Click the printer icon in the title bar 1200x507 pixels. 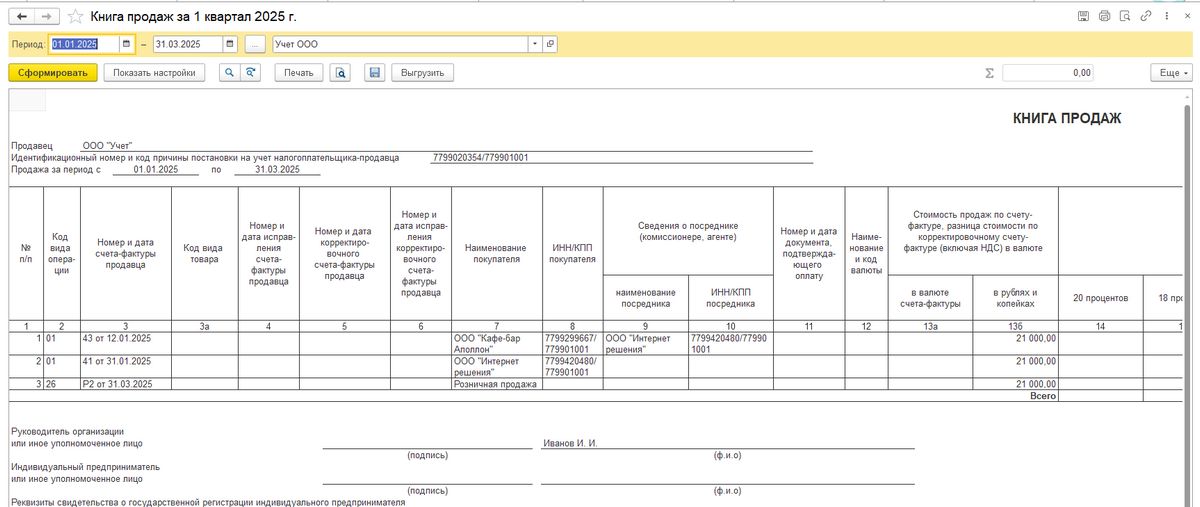click(x=1105, y=17)
